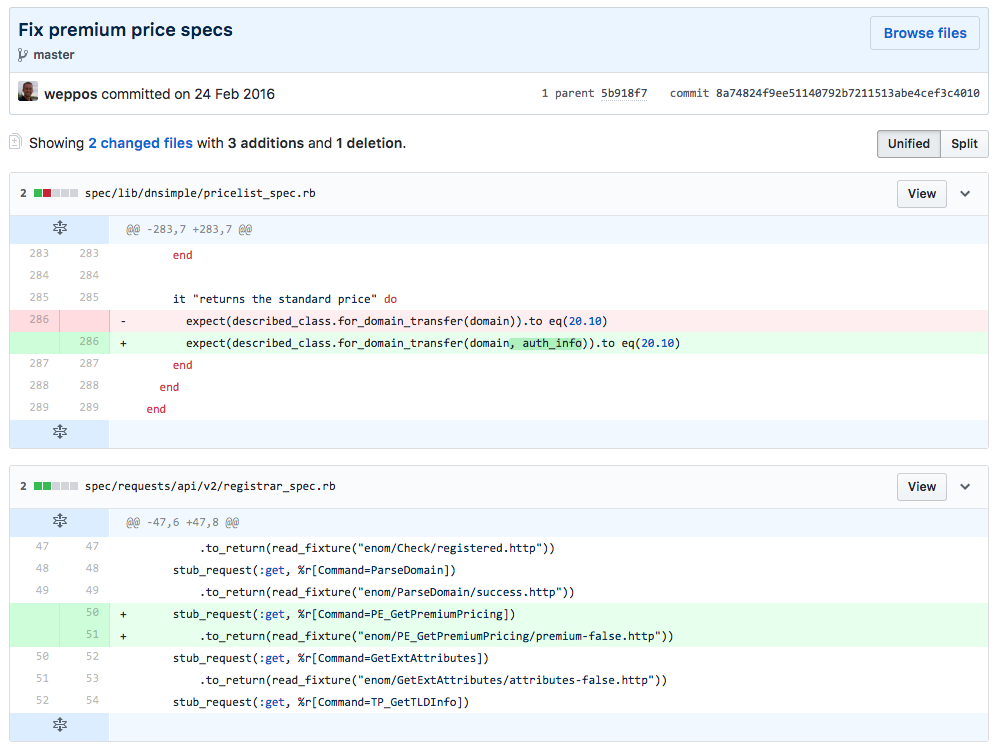Image resolution: width=998 pixels, height=750 pixels.
Task: Expand code above line 47 in registrar_spec.rb
Action: tap(60, 522)
